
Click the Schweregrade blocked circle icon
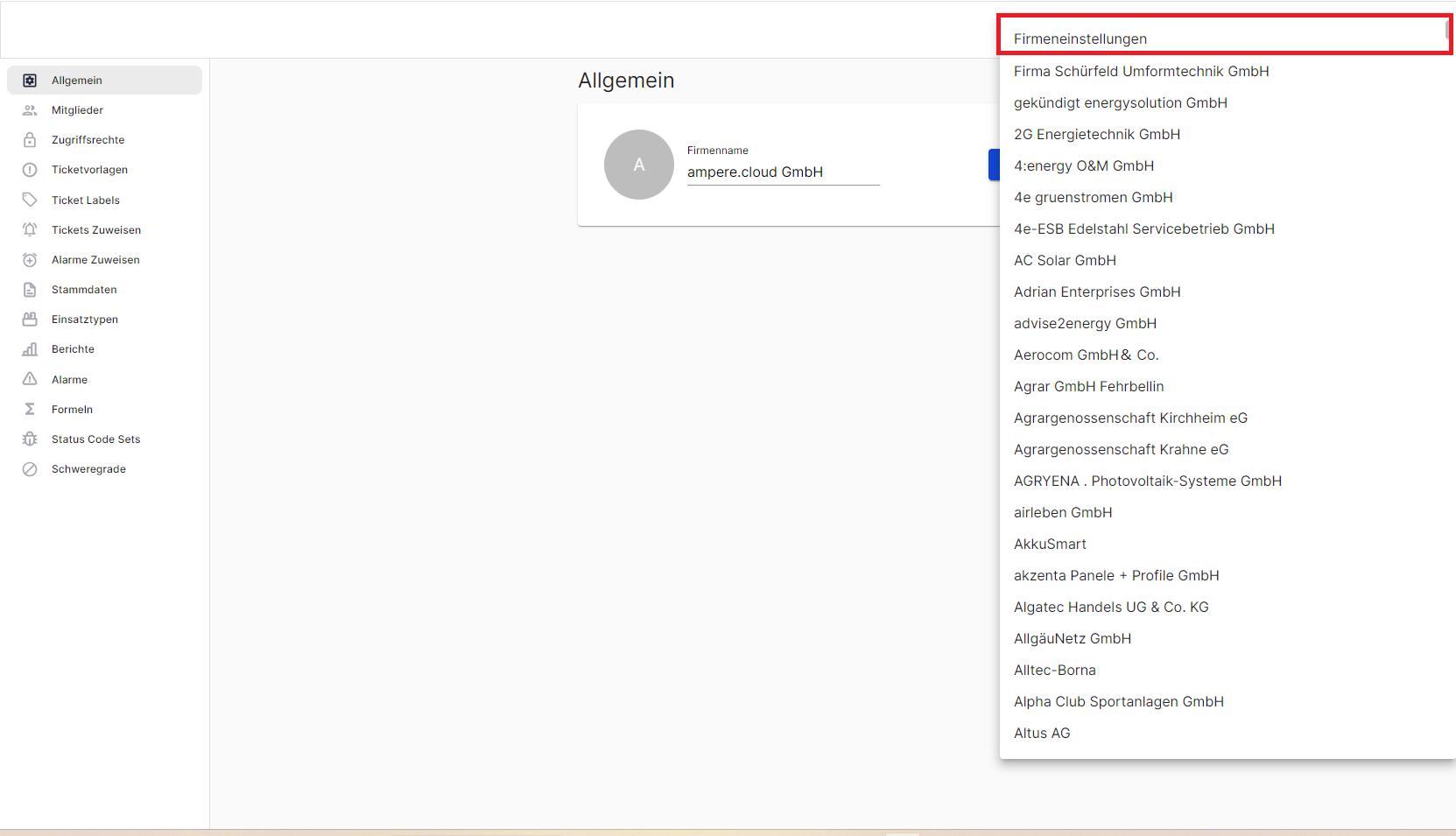click(30, 469)
